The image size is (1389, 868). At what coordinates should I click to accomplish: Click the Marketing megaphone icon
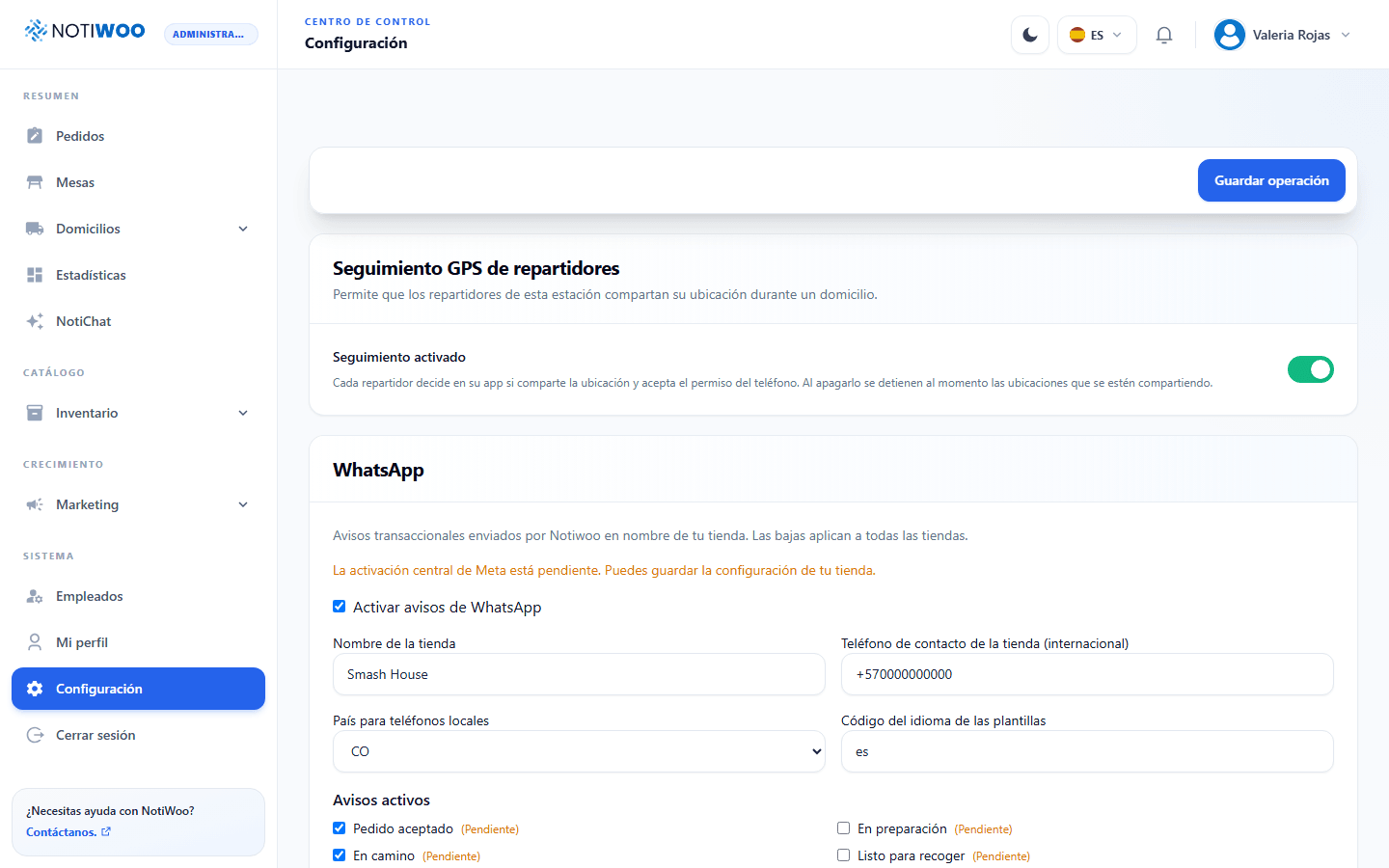click(x=35, y=504)
